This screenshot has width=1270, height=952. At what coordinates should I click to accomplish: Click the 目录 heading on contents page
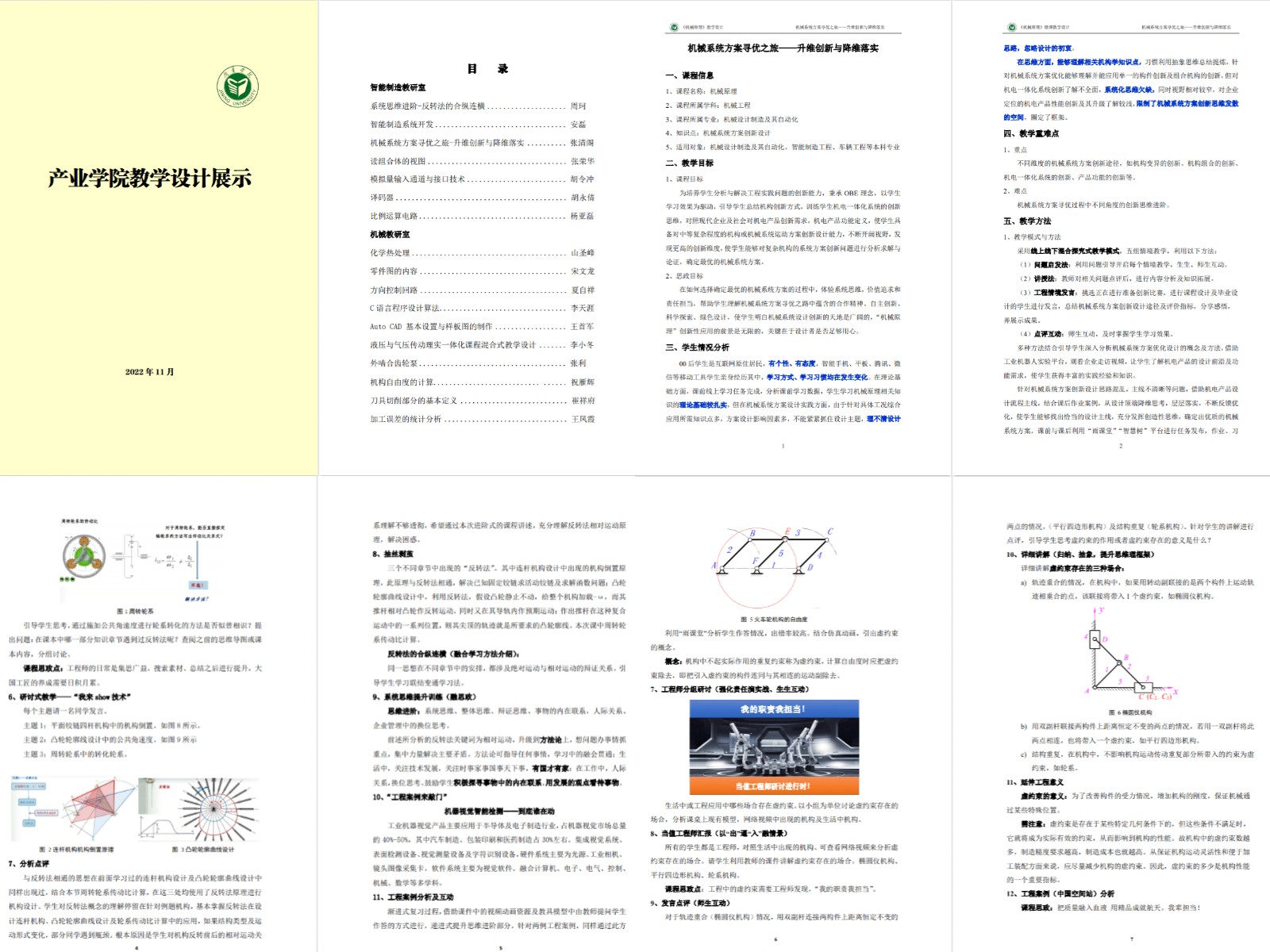point(487,69)
